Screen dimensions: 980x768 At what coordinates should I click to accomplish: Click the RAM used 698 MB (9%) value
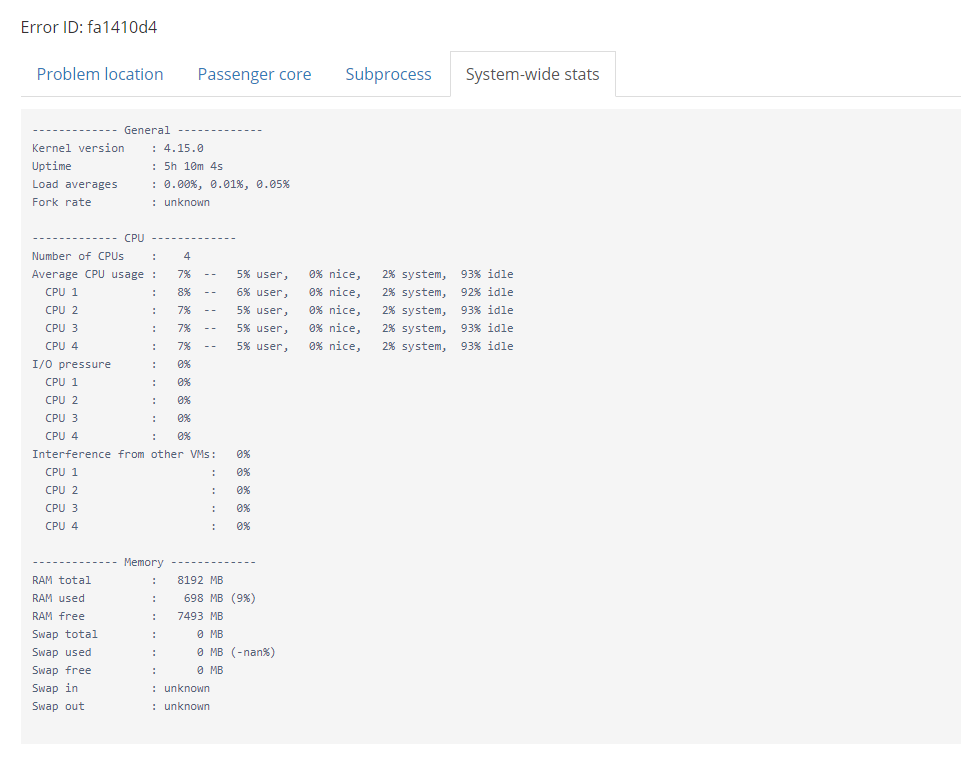pyautogui.click(x=220, y=599)
